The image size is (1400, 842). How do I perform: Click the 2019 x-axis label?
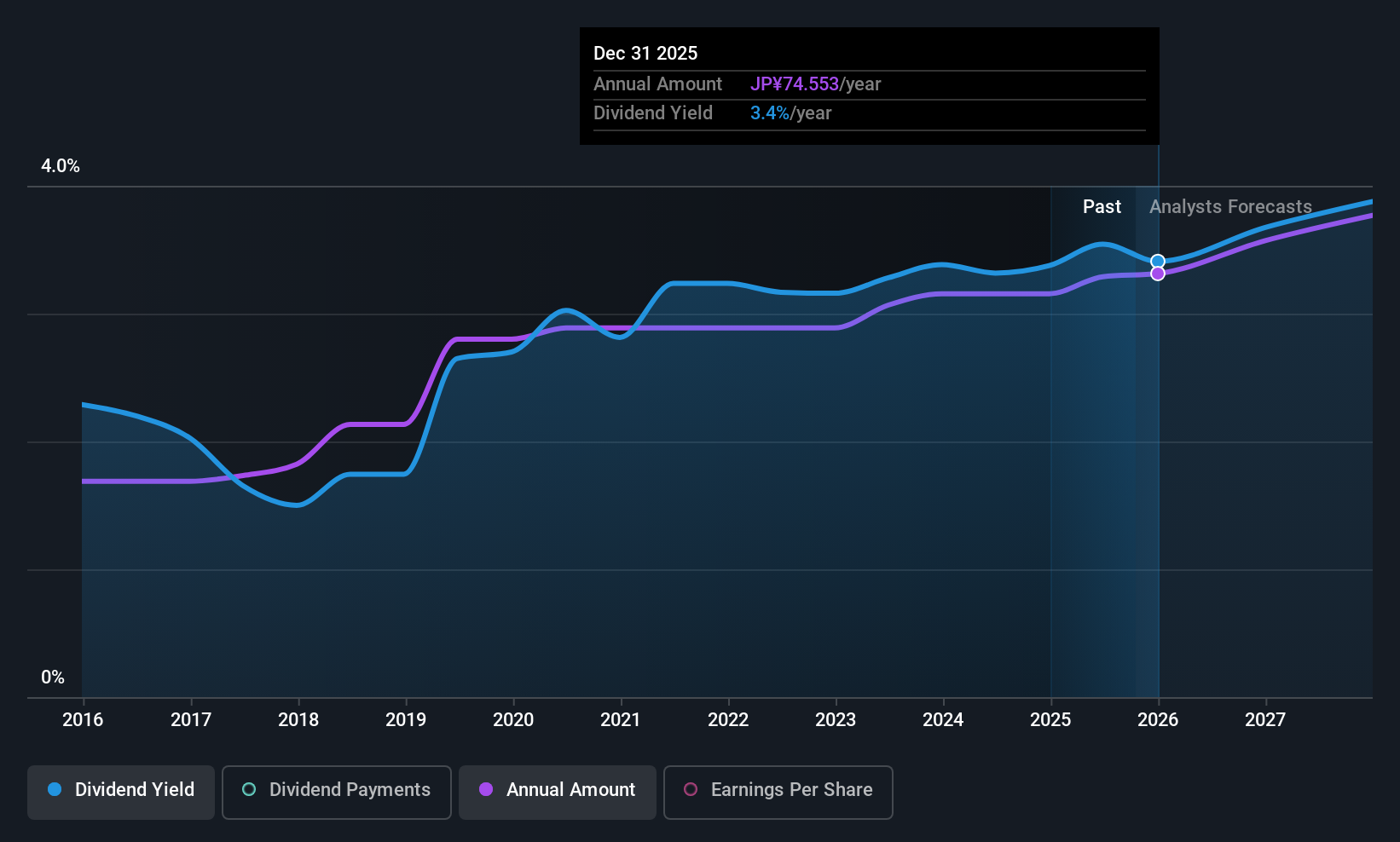[406, 720]
